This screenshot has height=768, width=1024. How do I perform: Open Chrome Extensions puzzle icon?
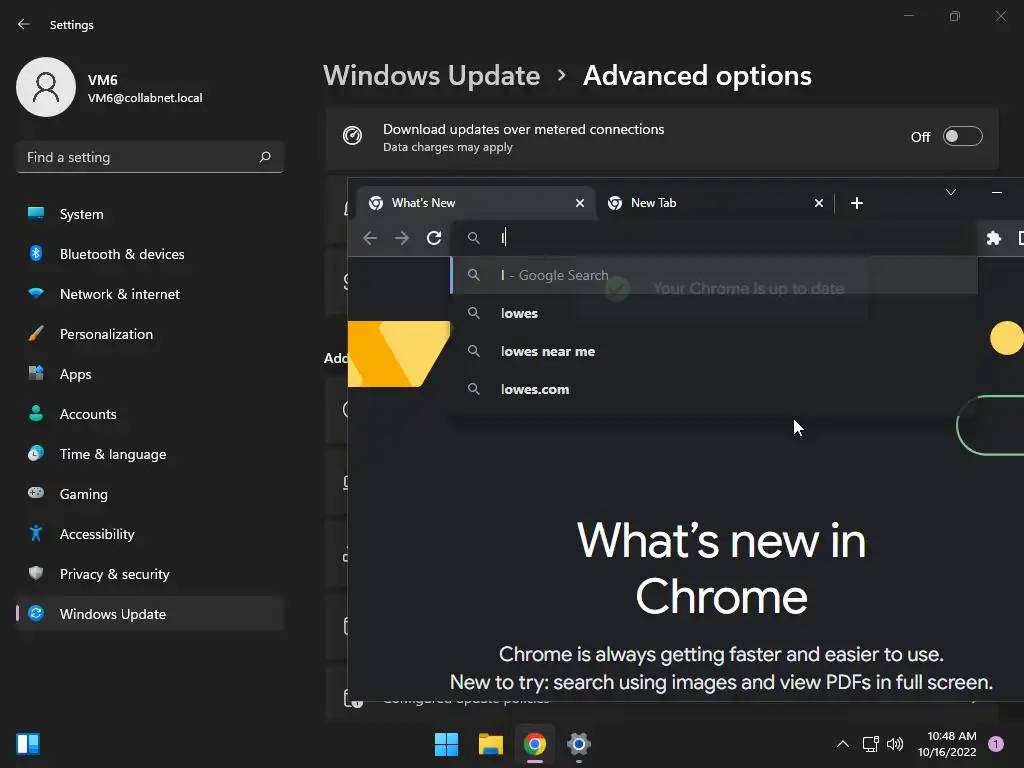coord(993,238)
